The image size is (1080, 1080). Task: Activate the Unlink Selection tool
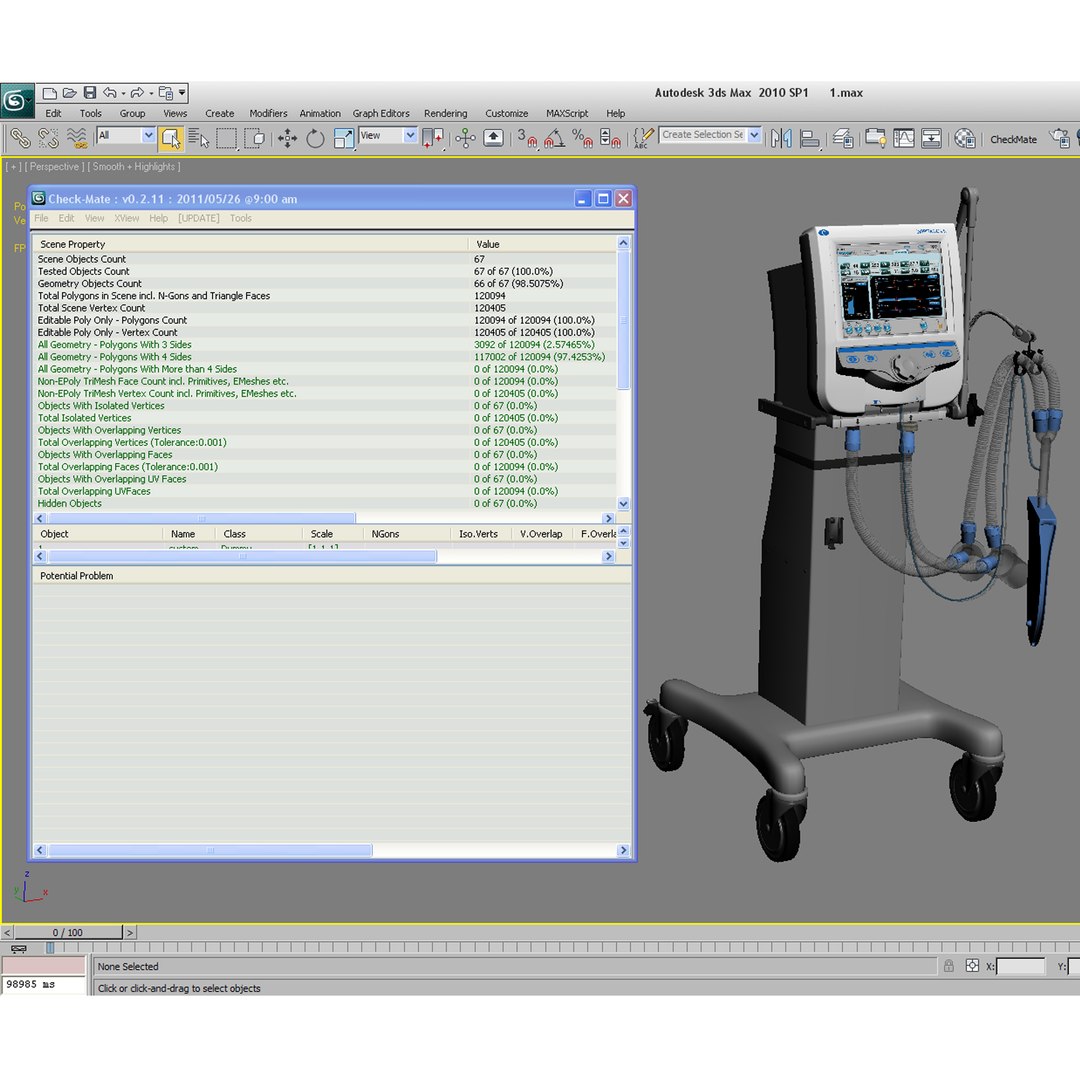tap(48, 138)
